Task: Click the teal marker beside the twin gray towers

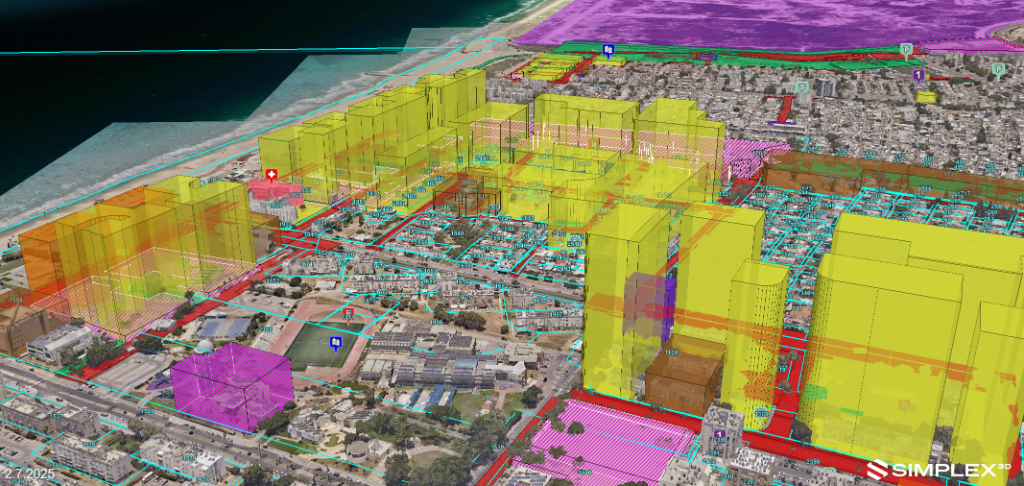Action: pos(803,87)
